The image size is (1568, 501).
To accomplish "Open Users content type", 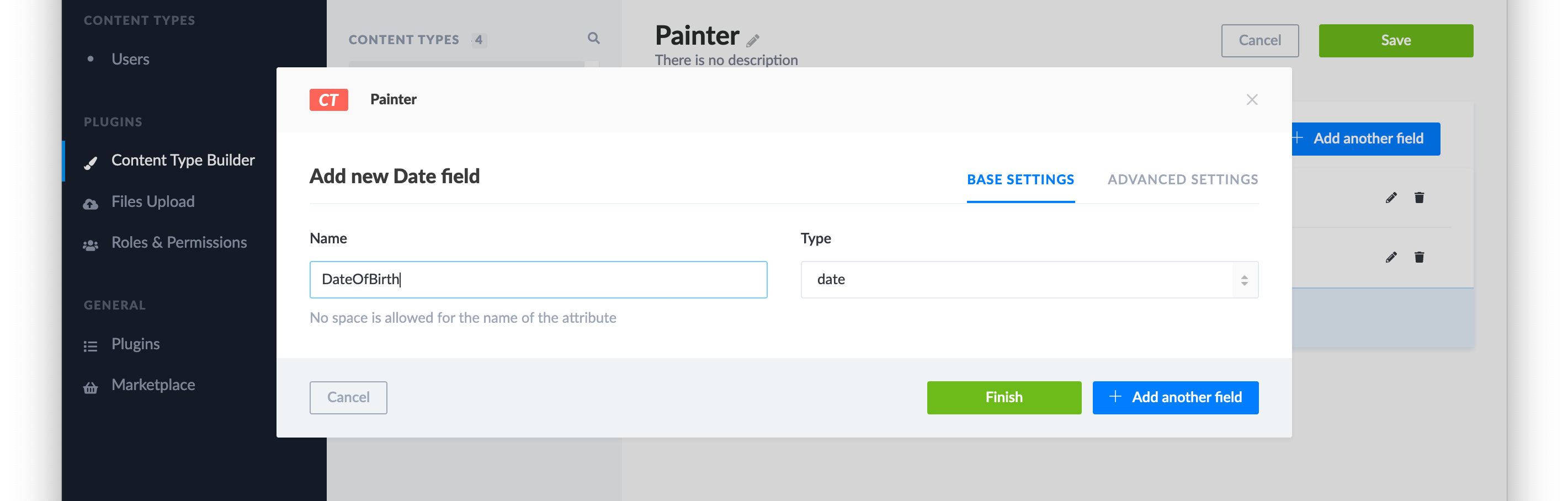I will click(x=130, y=60).
